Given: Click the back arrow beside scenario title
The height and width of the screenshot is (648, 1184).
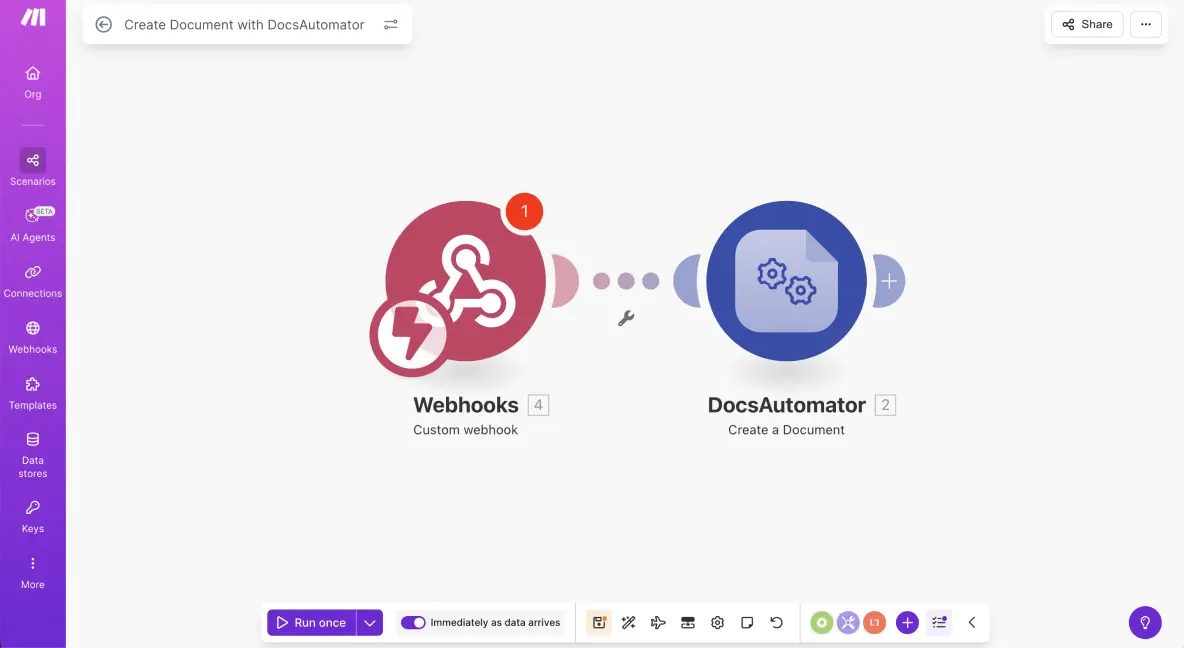Looking at the screenshot, I should pyautogui.click(x=103, y=25).
